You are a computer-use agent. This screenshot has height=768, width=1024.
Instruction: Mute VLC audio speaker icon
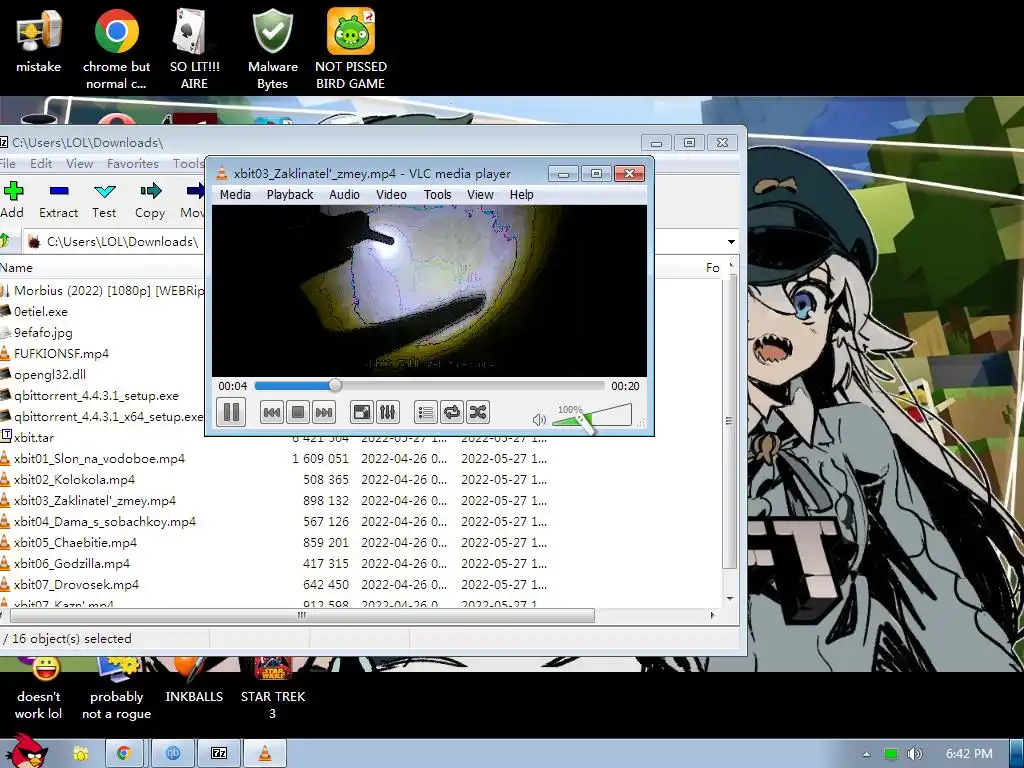539,419
